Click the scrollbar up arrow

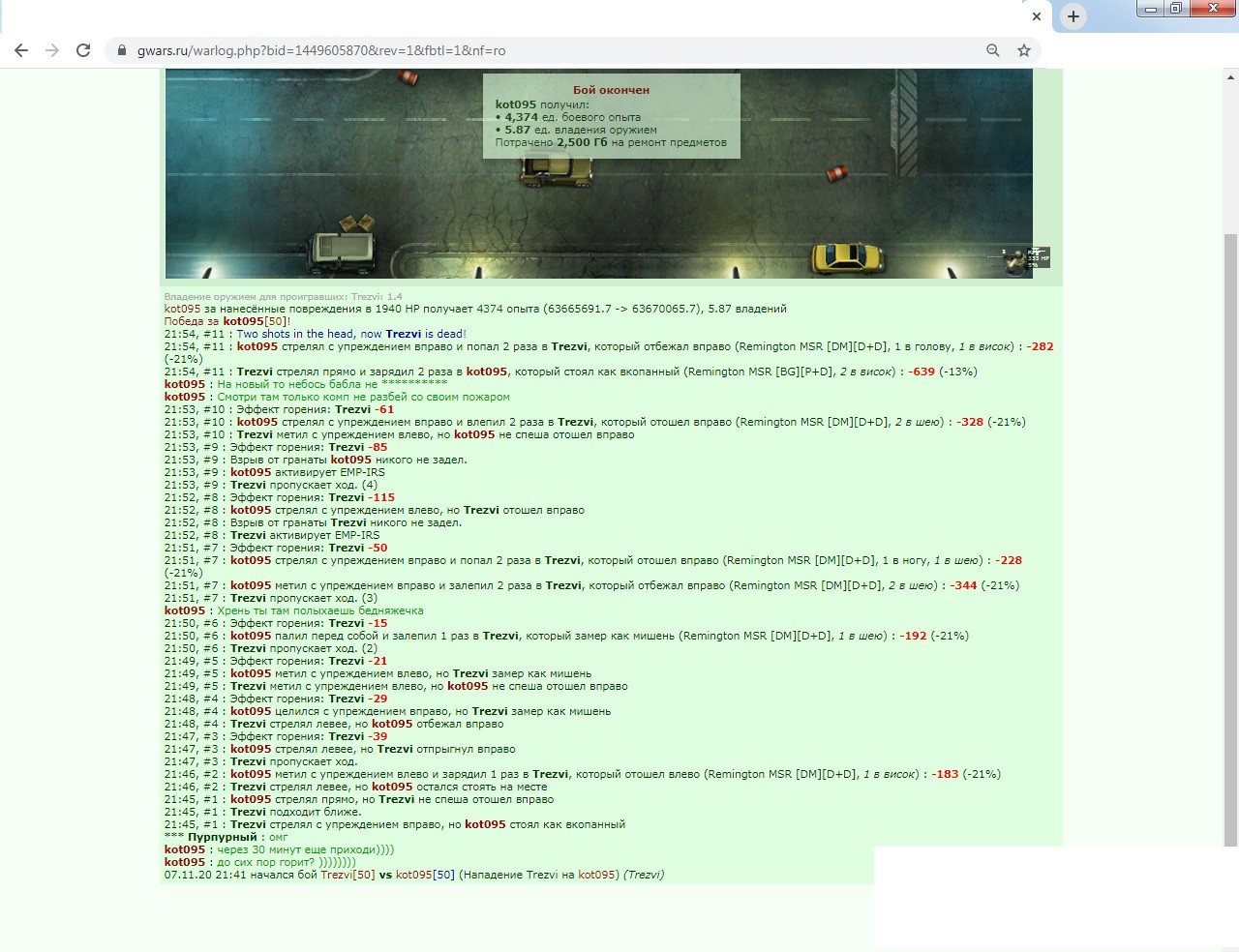coord(1231,76)
